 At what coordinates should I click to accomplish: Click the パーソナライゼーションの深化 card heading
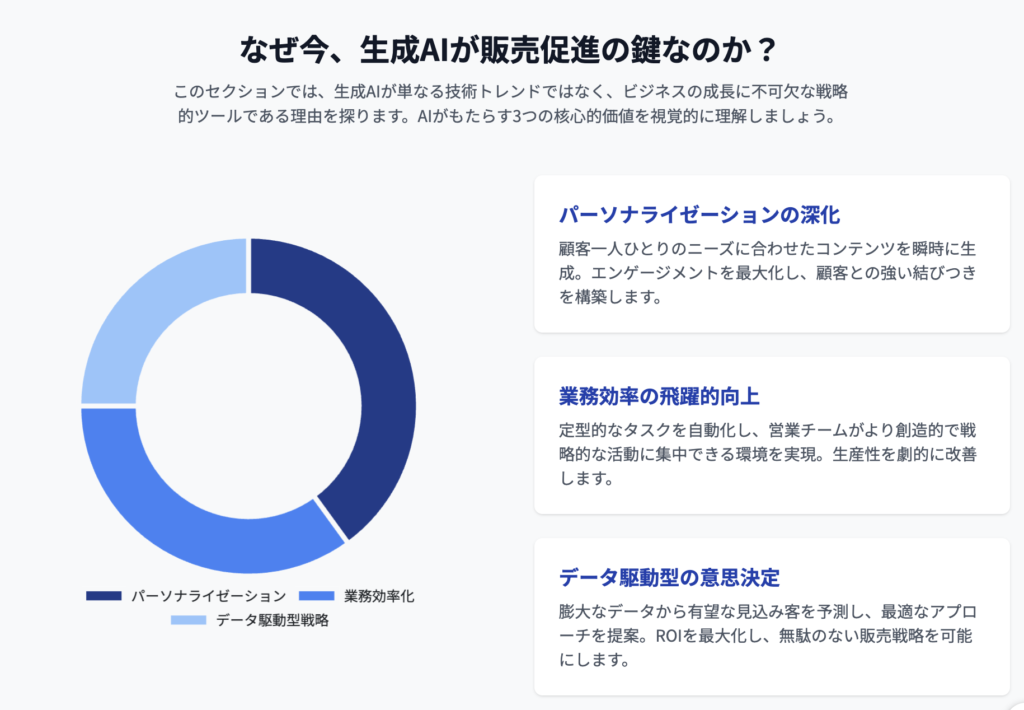point(699,215)
